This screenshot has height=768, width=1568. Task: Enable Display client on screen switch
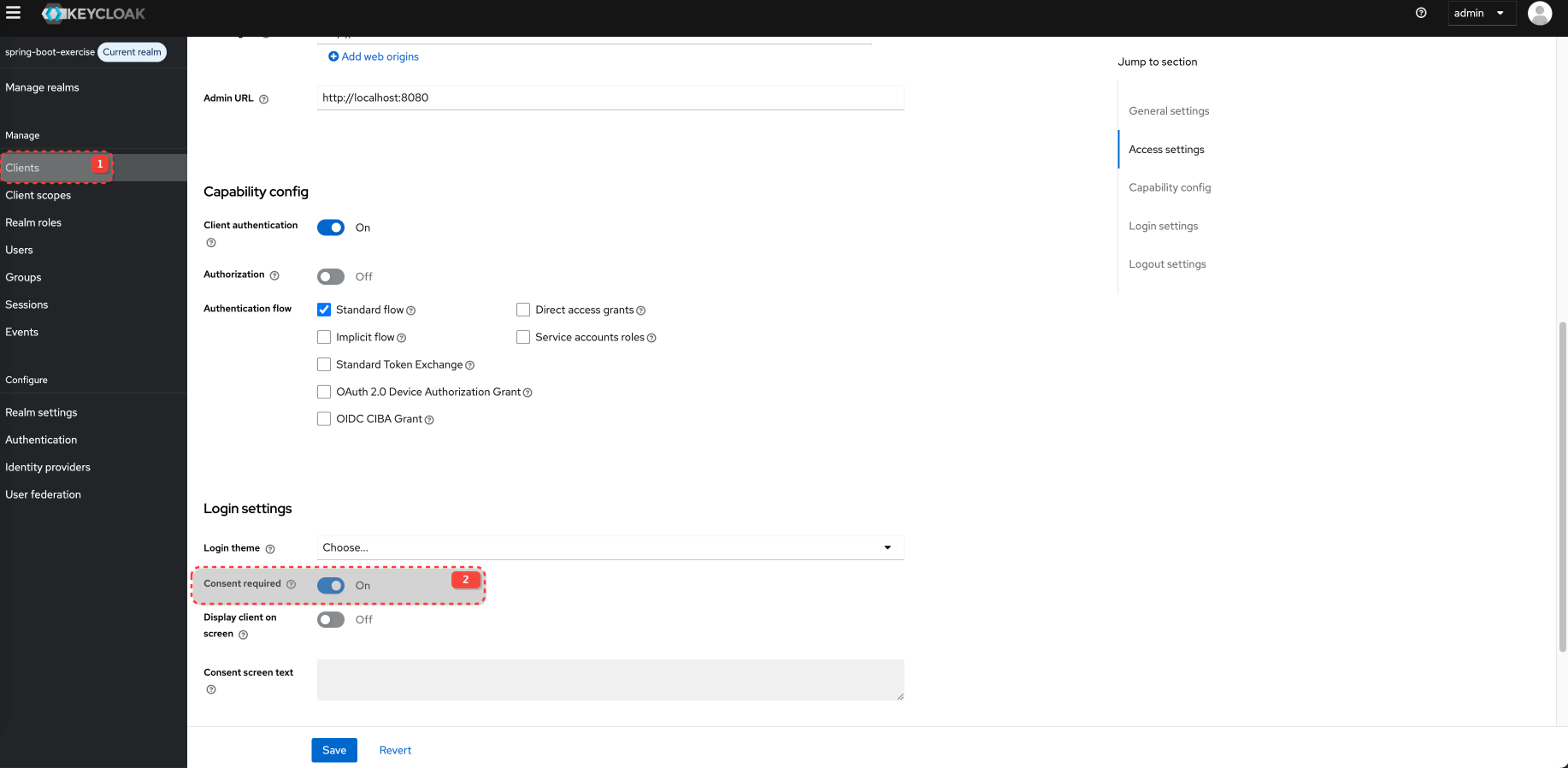tap(331, 619)
